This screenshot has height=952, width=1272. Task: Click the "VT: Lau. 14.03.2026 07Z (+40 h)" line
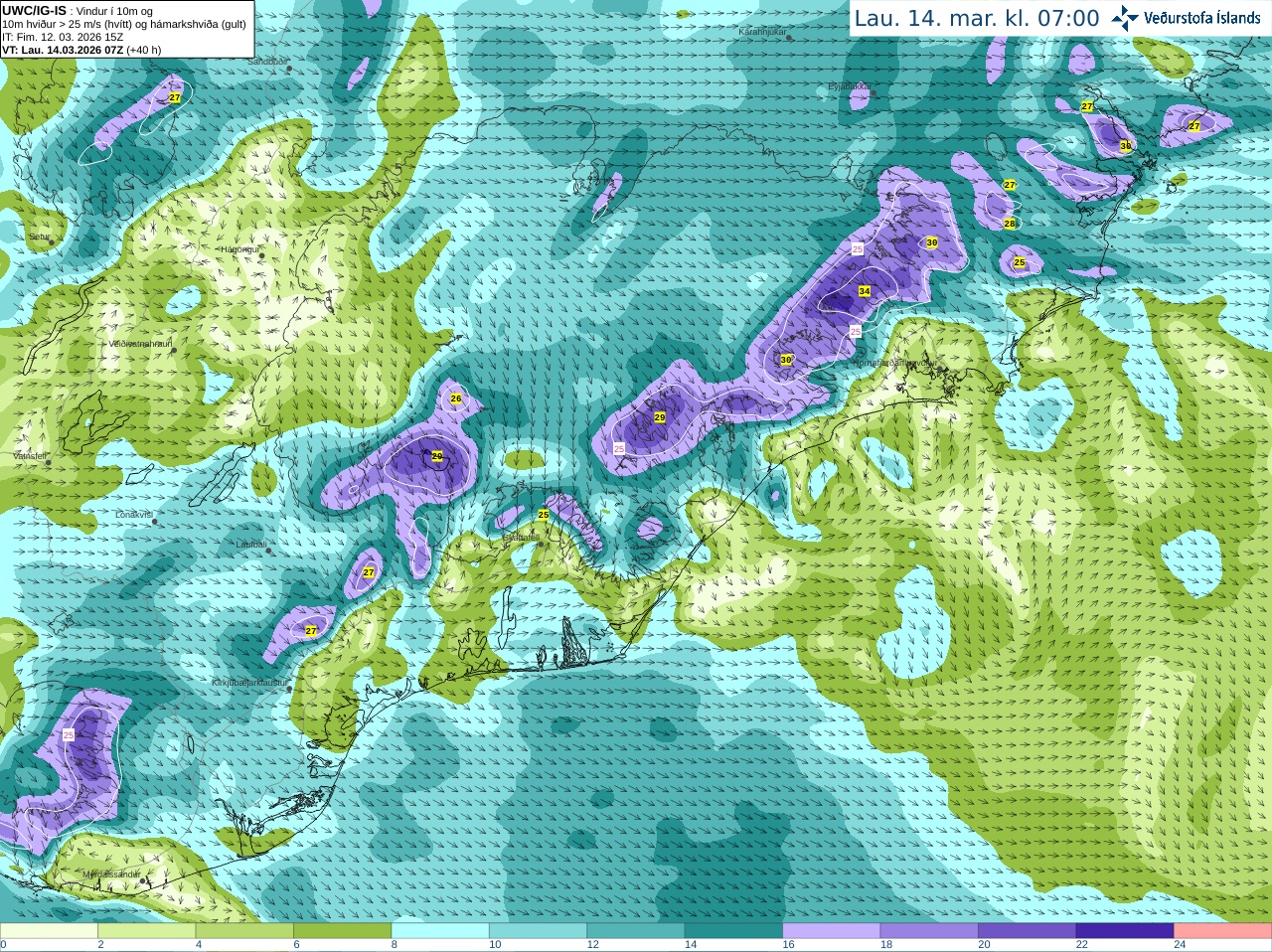[81, 50]
